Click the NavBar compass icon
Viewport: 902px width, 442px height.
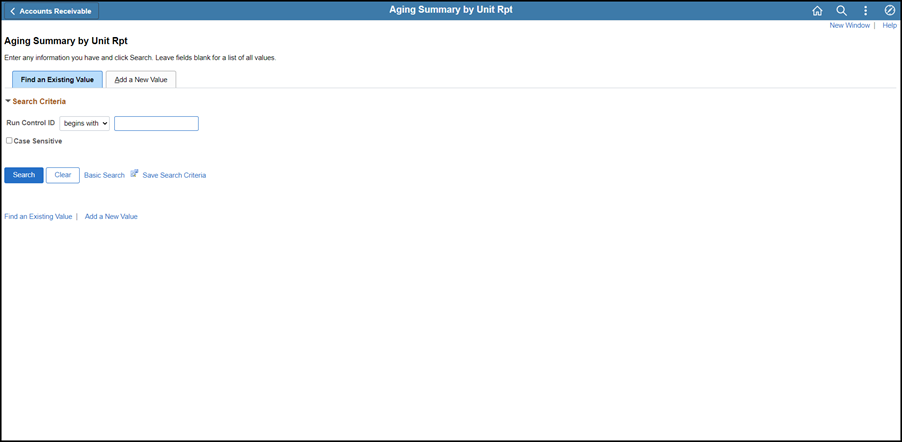pos(889,11)
